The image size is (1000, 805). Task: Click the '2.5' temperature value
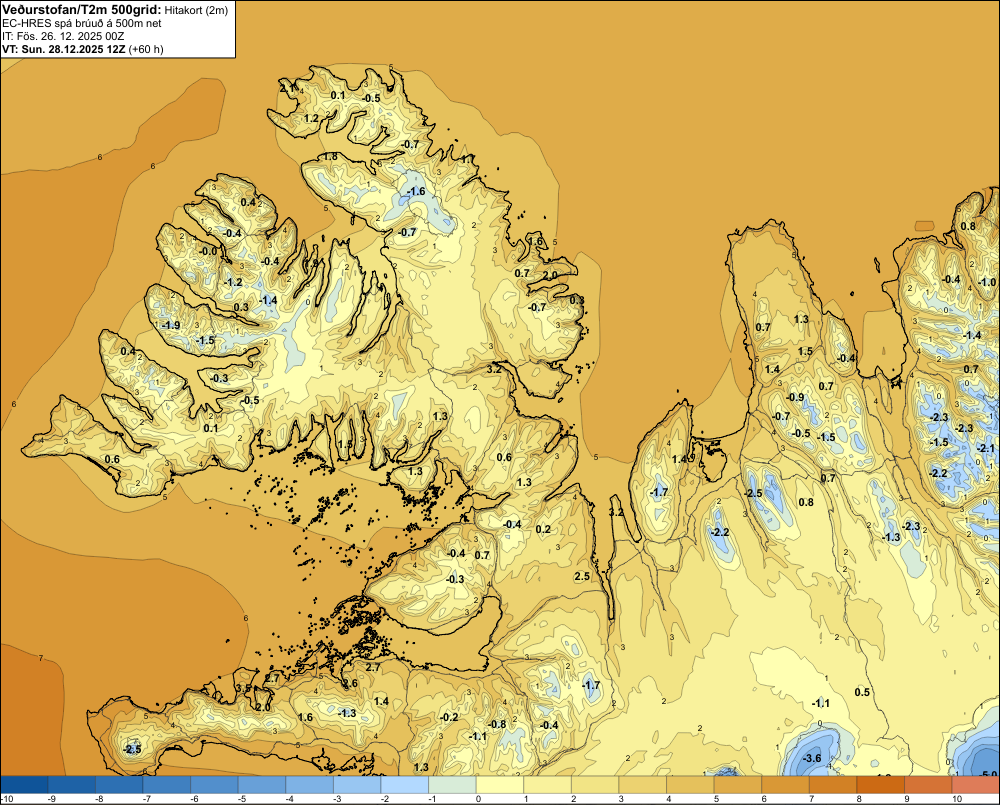(x=582, y=576)
